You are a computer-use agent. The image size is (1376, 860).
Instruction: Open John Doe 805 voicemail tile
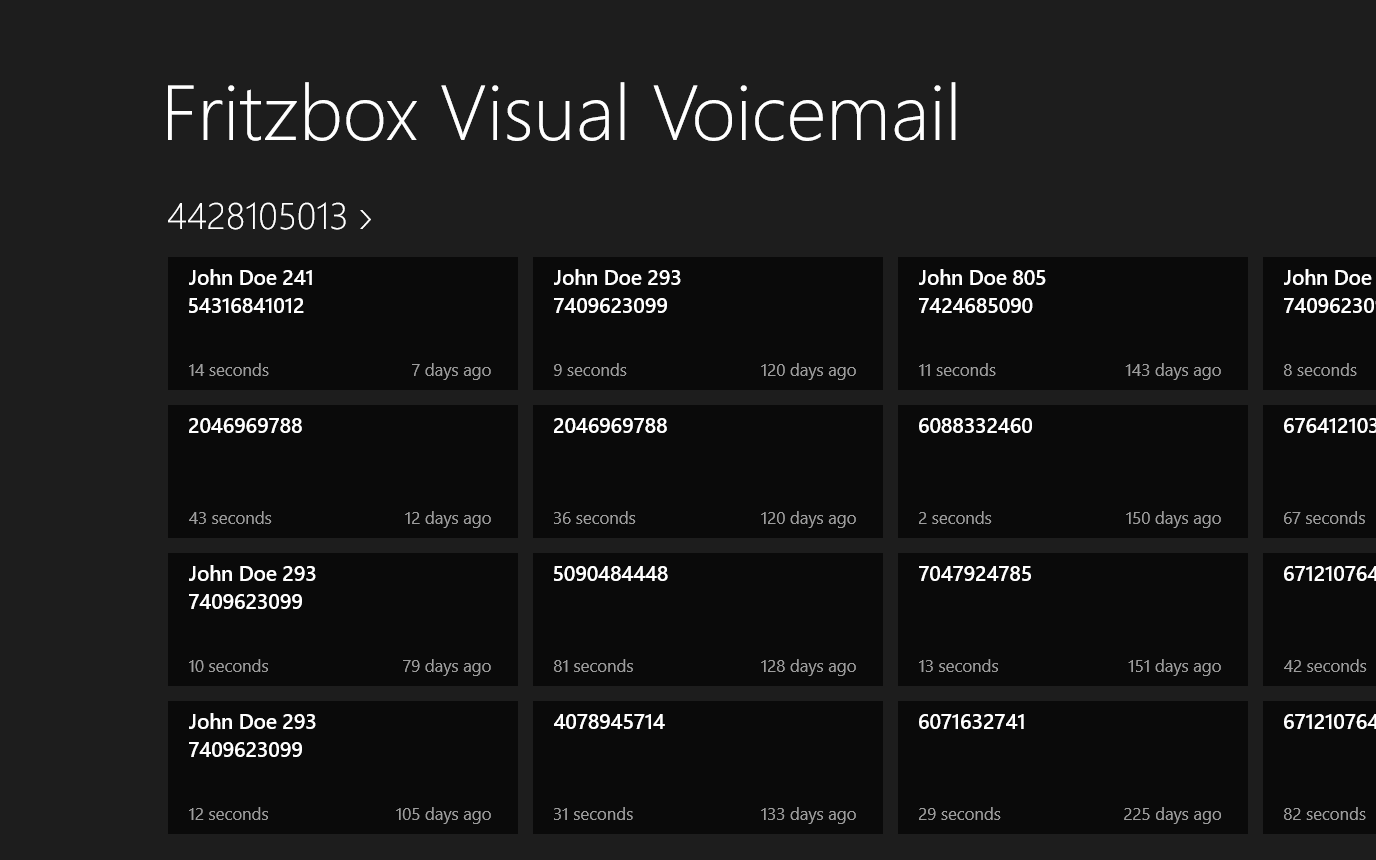pos(1072,323)
